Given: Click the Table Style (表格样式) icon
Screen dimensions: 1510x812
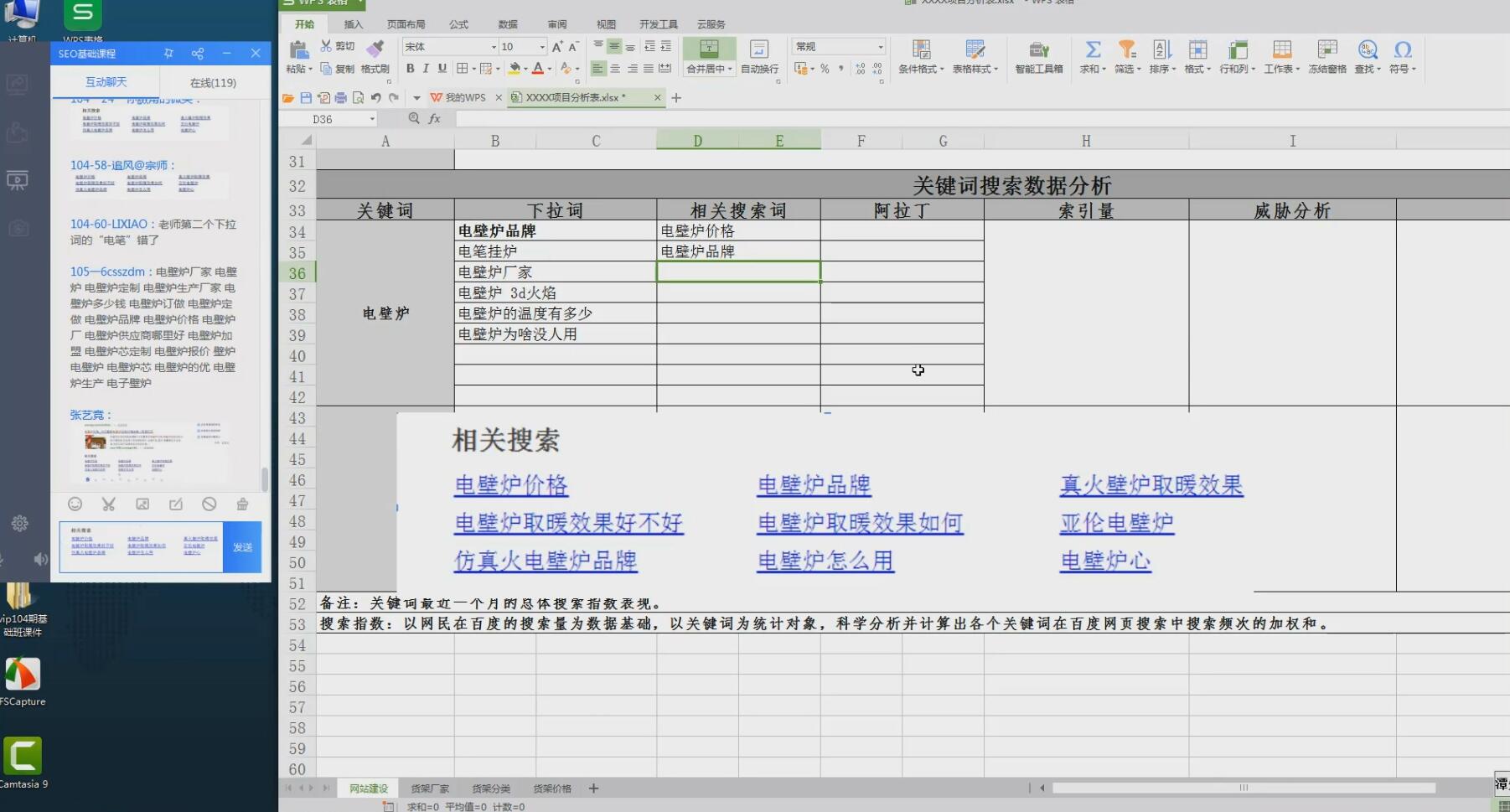Looking at the screenshot, I should (x=975, y=49).
